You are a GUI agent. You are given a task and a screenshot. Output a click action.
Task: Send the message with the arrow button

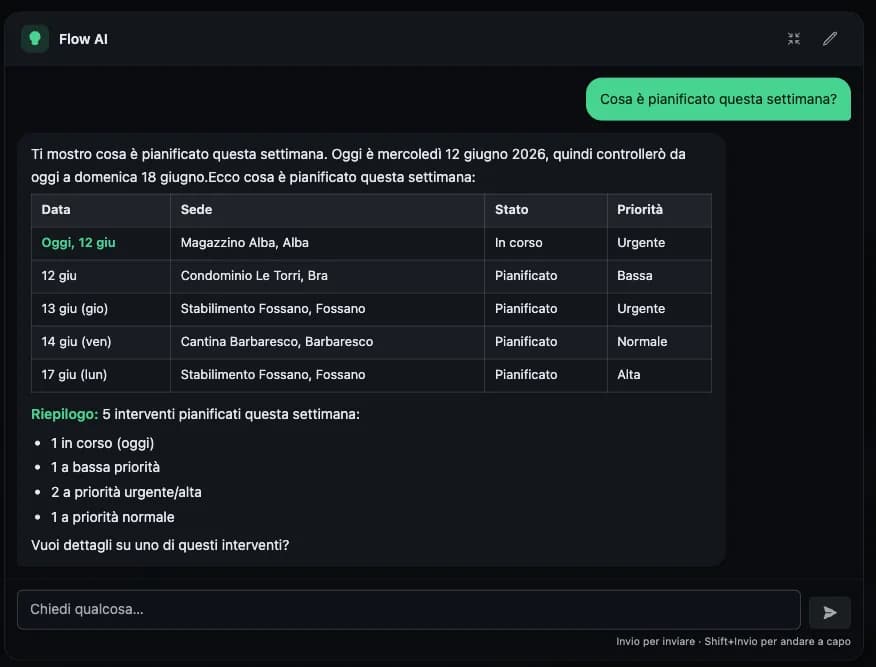[x=830, y=613]
